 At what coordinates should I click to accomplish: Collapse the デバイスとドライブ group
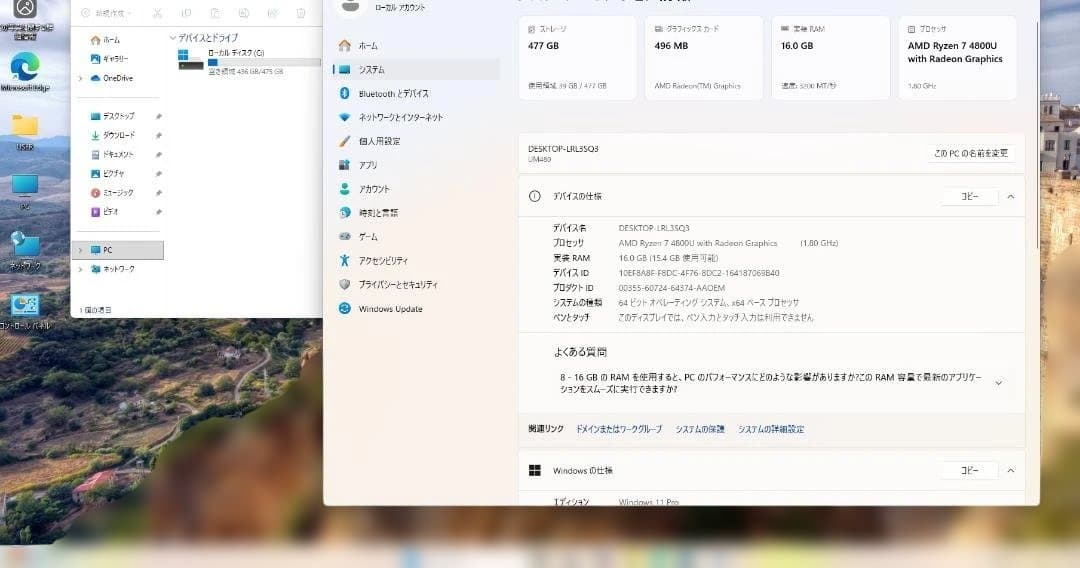tap(172, 38)
